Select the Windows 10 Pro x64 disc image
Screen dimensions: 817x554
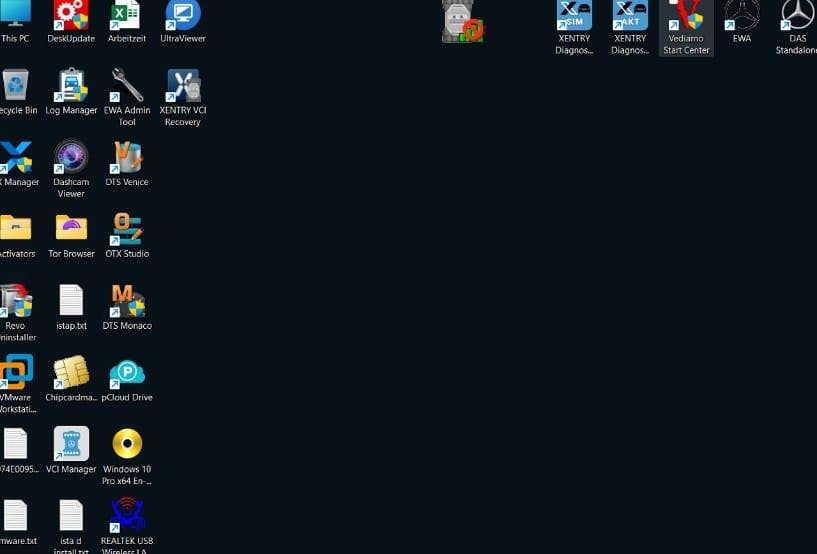click(127, 457)
